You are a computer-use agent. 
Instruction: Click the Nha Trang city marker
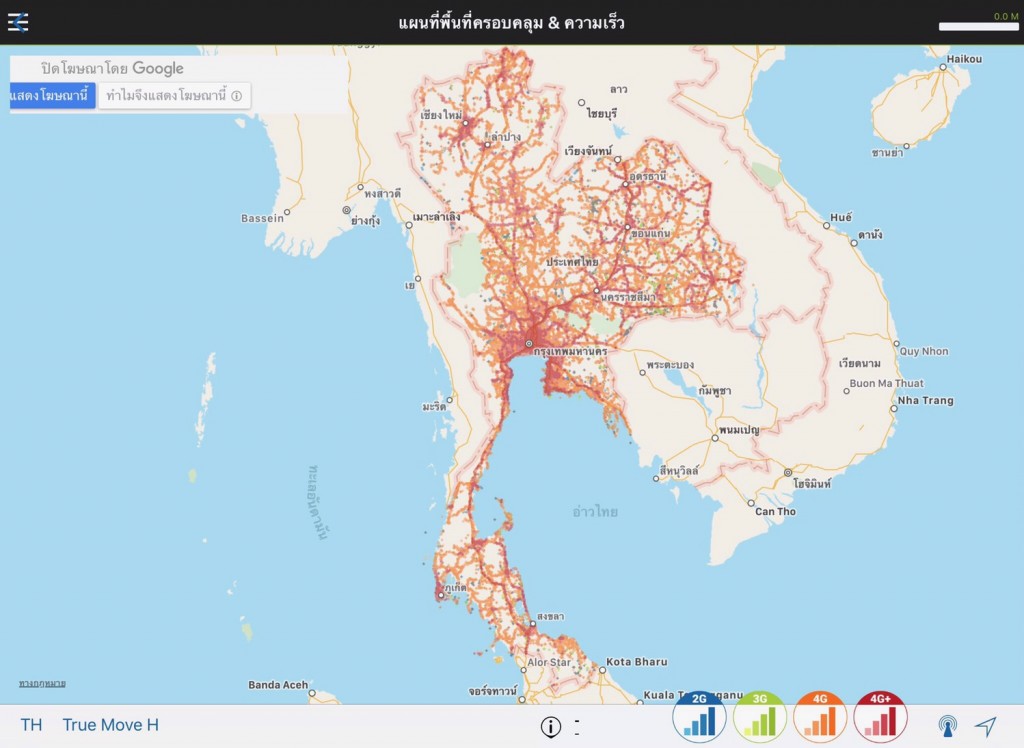click(x=892, y=409)
